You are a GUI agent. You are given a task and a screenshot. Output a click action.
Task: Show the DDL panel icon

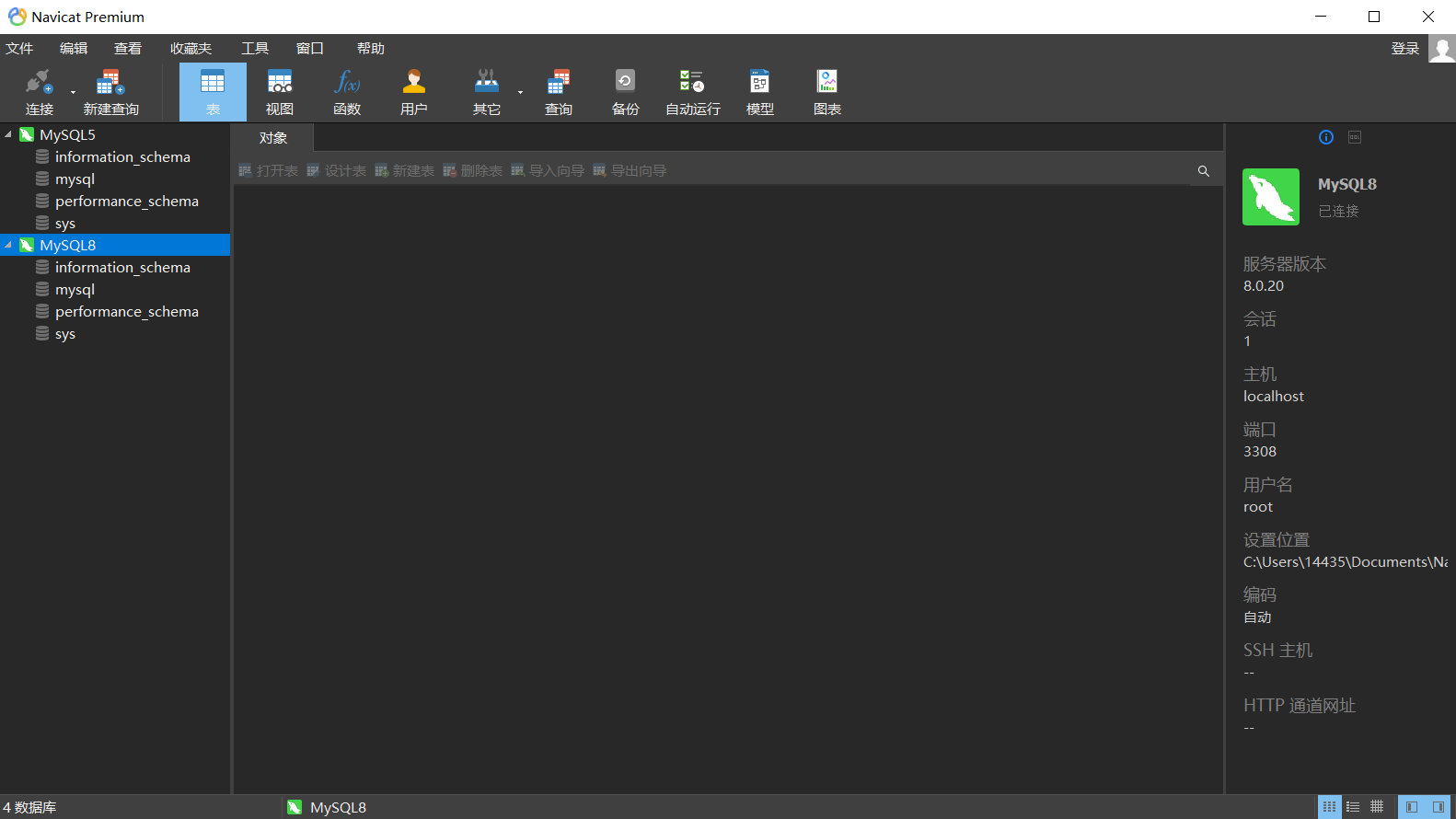pyautogui.click(x=1355, y=137)
